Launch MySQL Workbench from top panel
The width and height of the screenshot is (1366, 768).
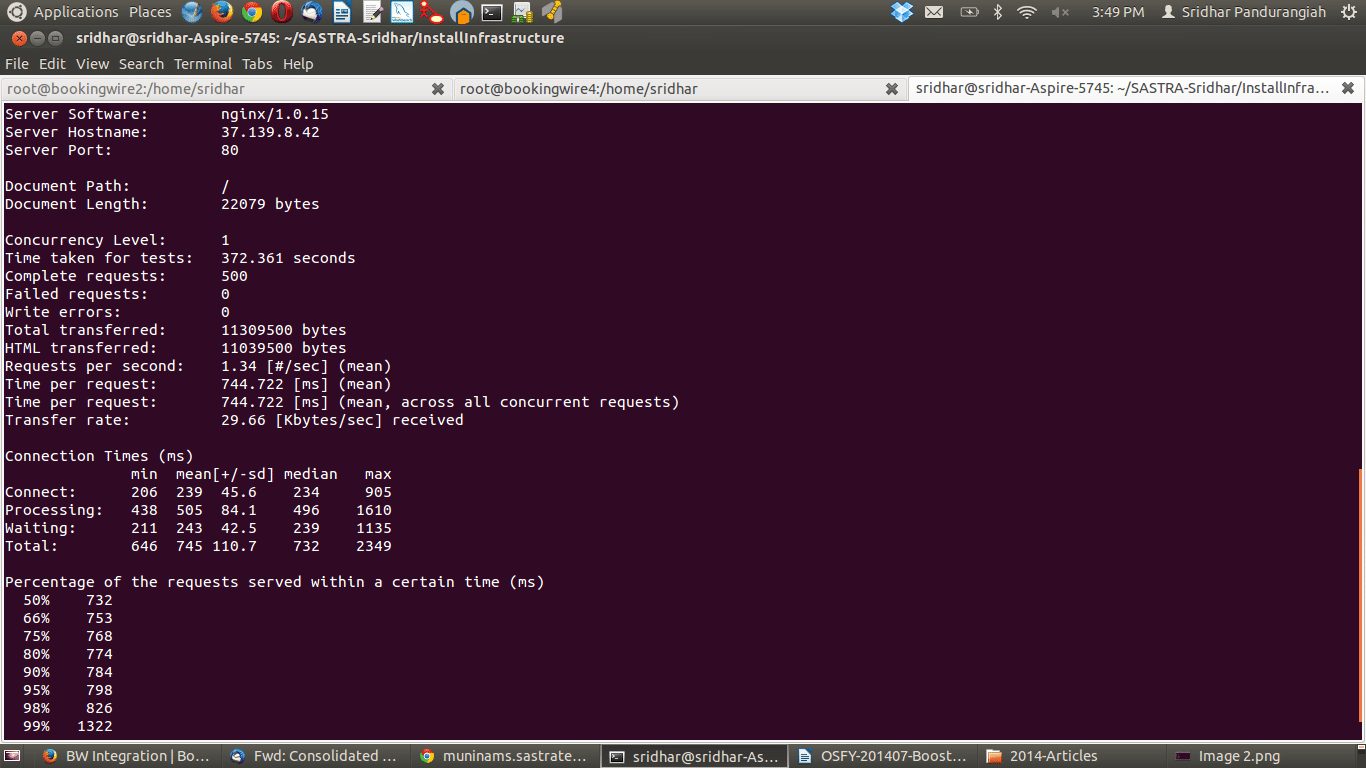click(x=402, y=12)
